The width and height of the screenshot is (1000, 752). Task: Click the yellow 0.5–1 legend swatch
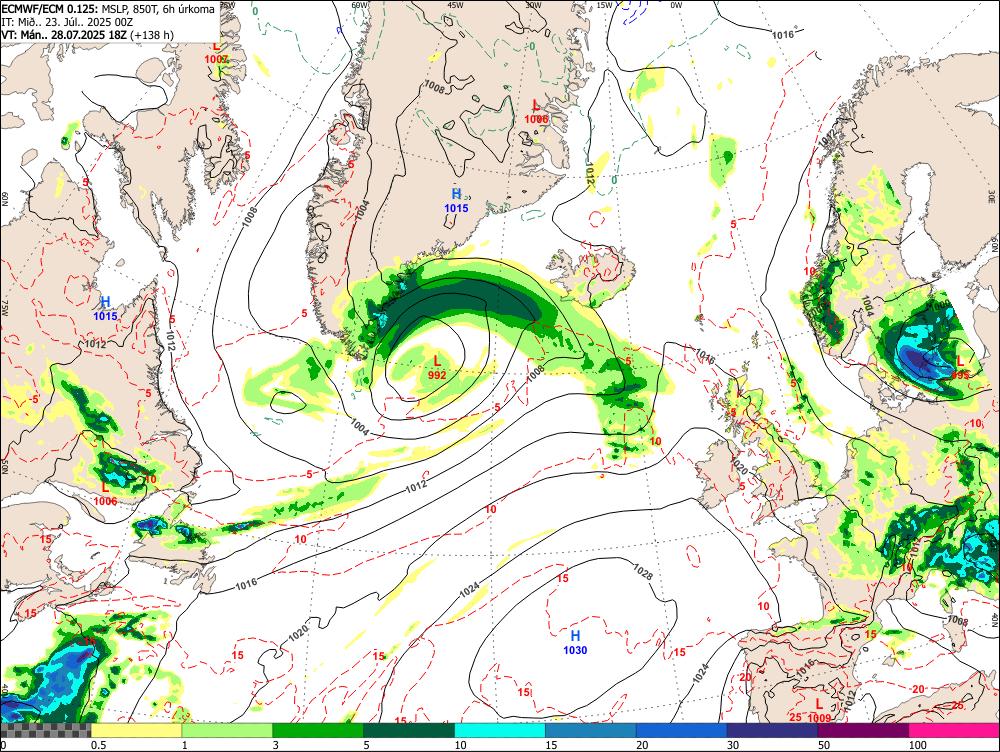pos(136,730)
